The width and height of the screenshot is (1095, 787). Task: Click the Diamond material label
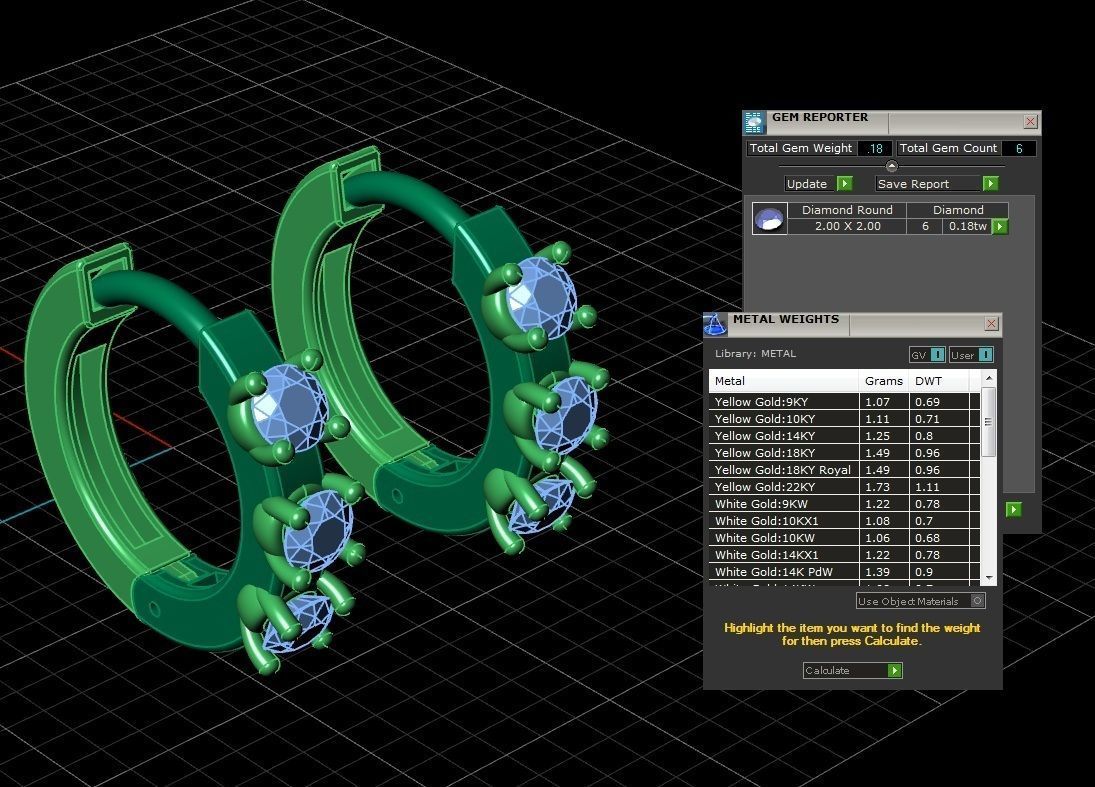click(x=957, y=210)
